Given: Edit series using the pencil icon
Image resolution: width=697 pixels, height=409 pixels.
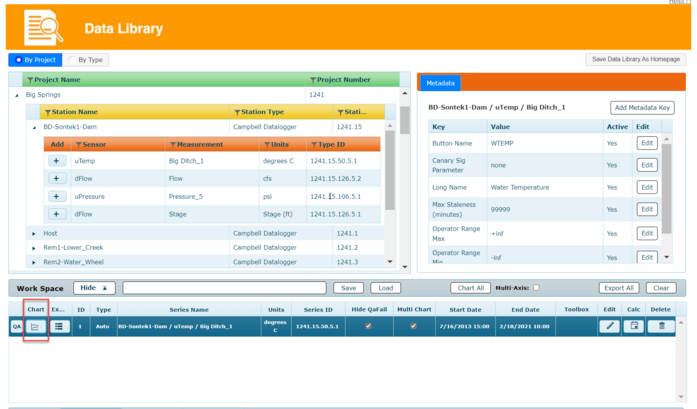Looking at the screenshot, I should pos(609,326).
